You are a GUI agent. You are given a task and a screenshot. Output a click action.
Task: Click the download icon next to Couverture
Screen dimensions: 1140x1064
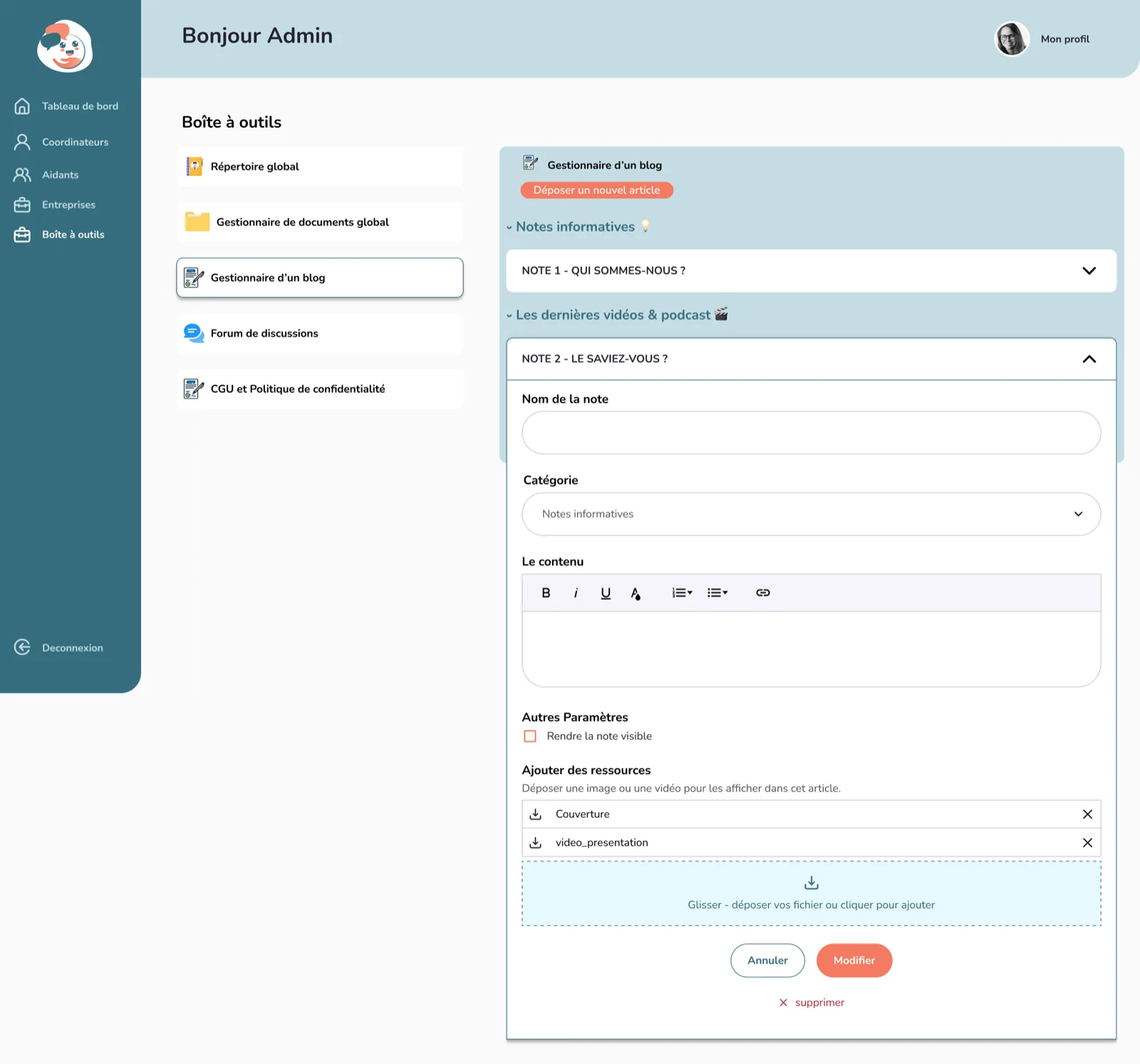(536, 814)
